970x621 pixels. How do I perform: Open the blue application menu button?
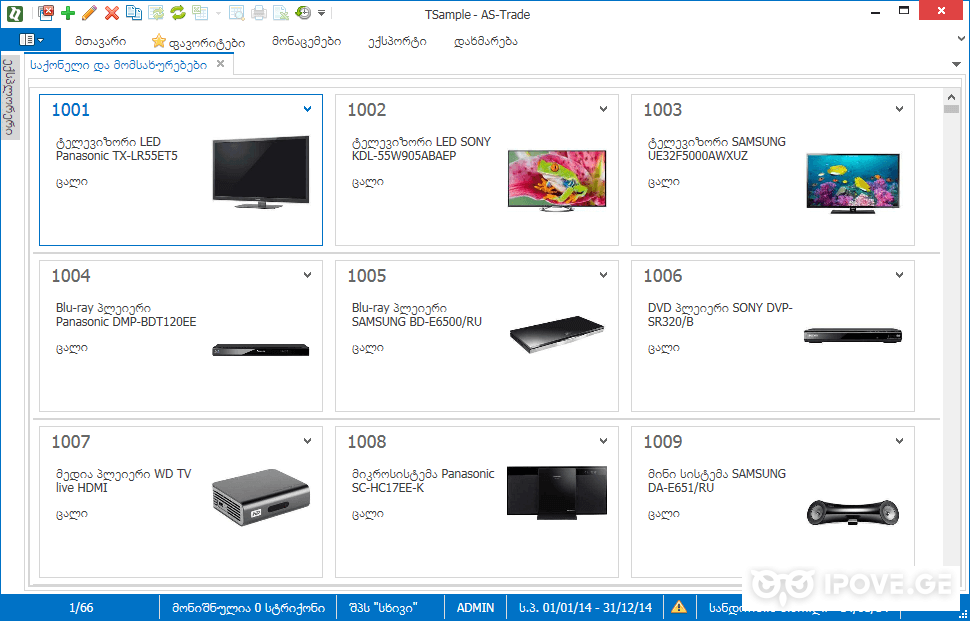30,40
